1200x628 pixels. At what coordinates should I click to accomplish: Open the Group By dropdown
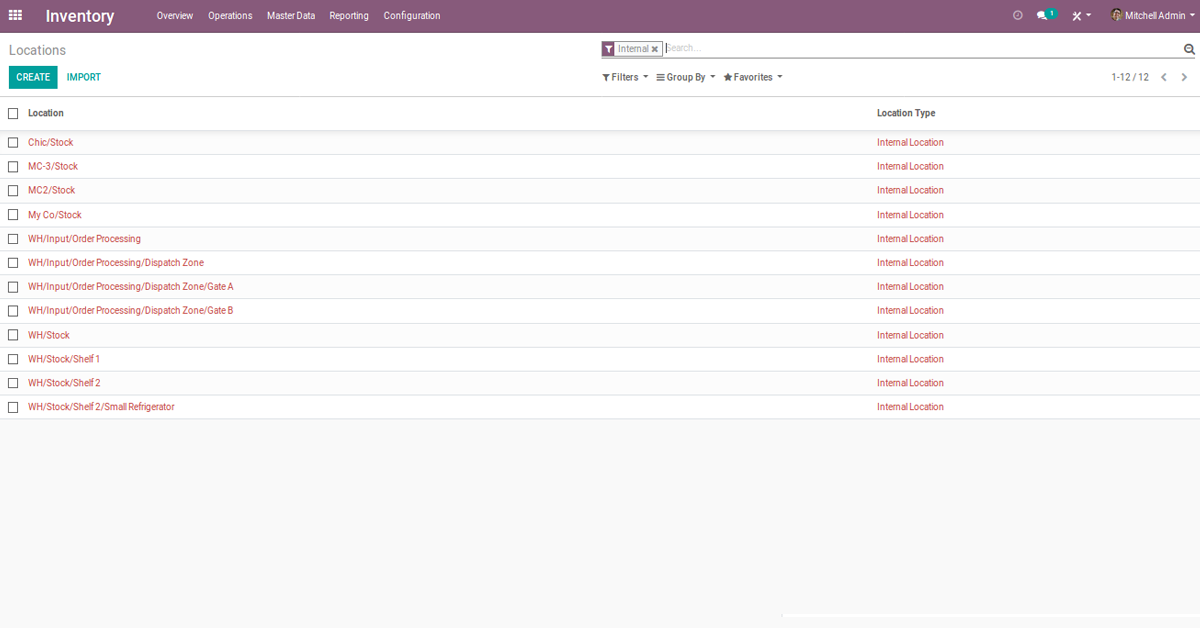click(686, 77)
